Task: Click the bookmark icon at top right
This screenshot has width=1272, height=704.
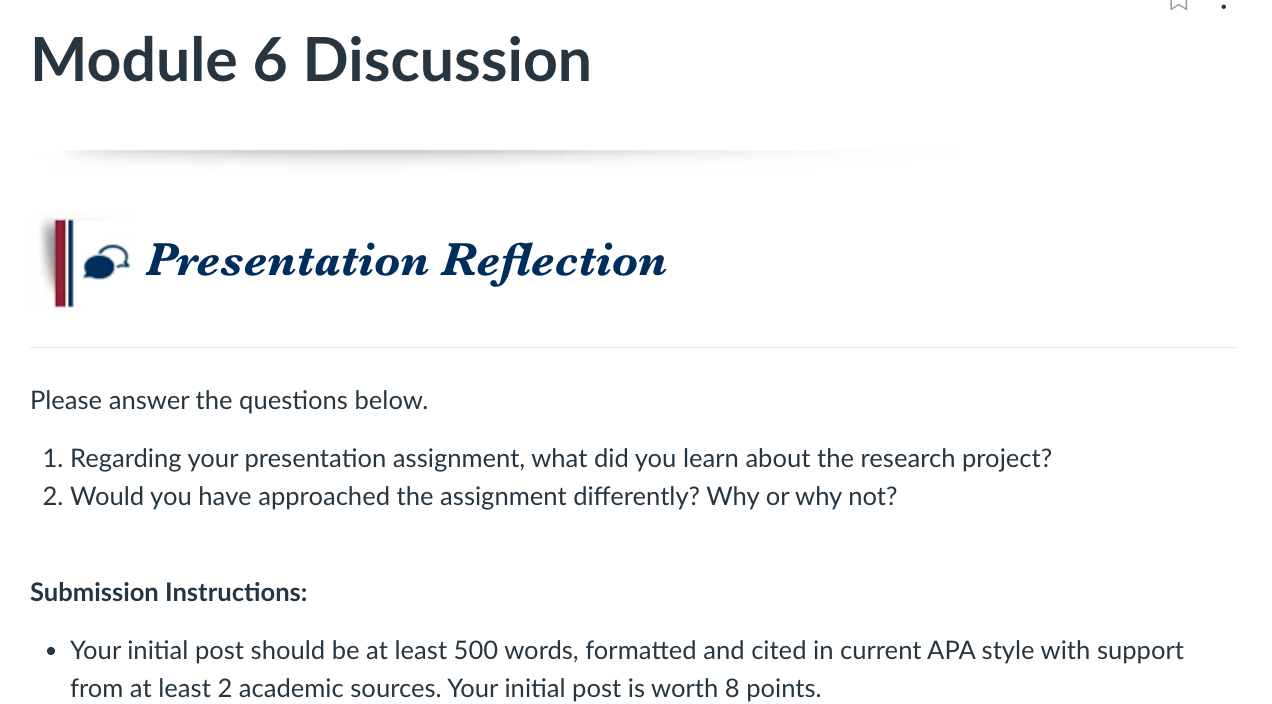Action: pos(1179,4)
